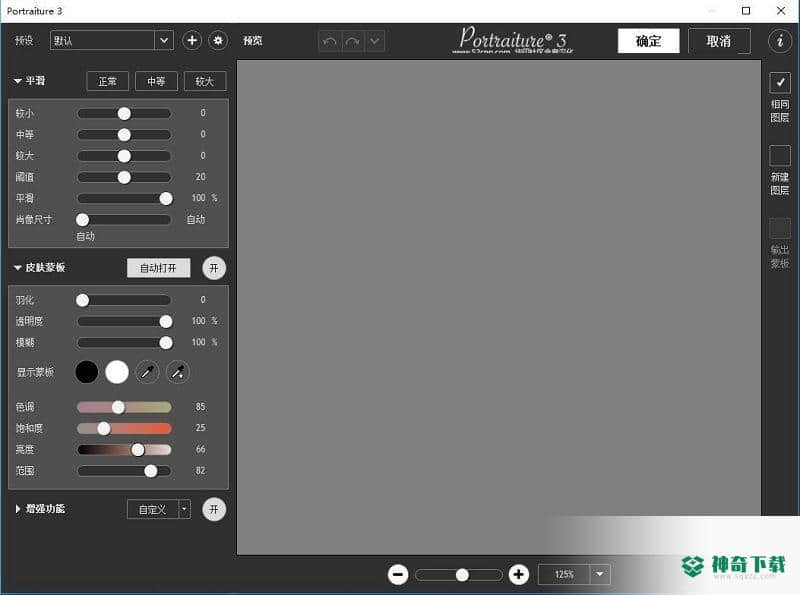Click the 取消 button
This screenshot has width=800, height=595.
point(719,41)
